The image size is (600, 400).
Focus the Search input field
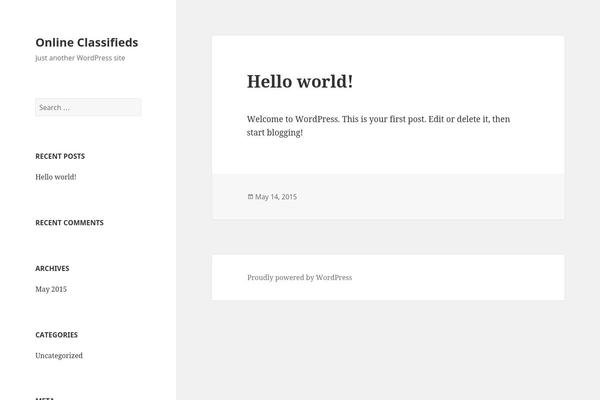tap(88, 107)
